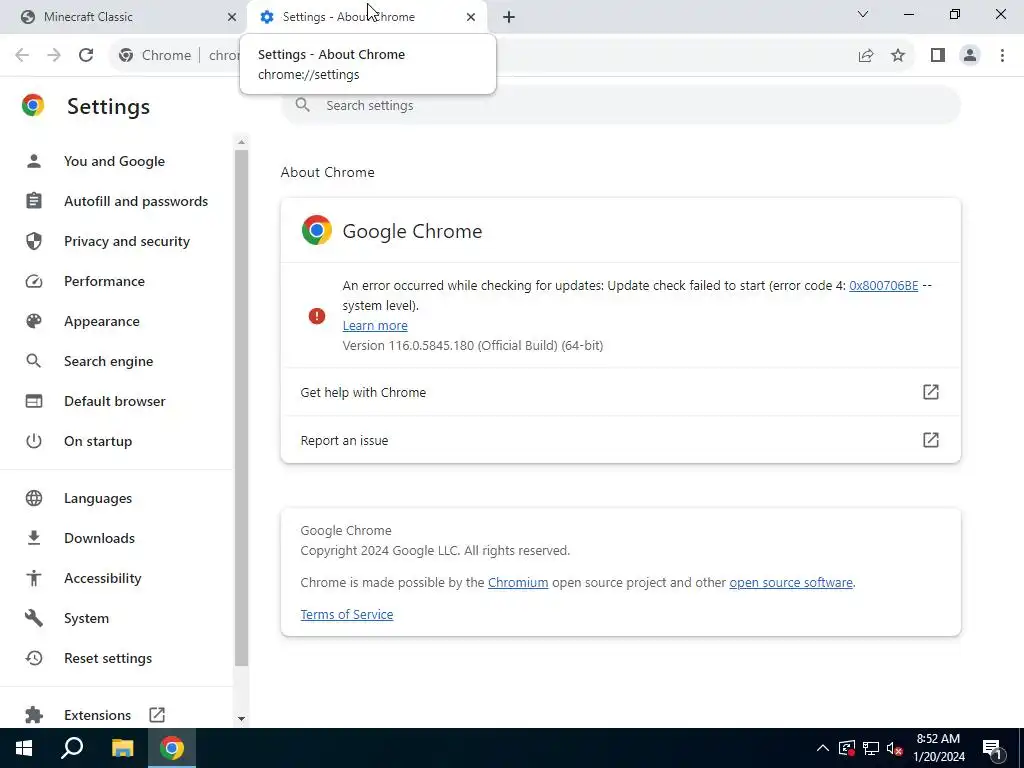The image size is (1024, 768).
Task: Close the Minecraft Classic tab
Action: tap(231, 17)
